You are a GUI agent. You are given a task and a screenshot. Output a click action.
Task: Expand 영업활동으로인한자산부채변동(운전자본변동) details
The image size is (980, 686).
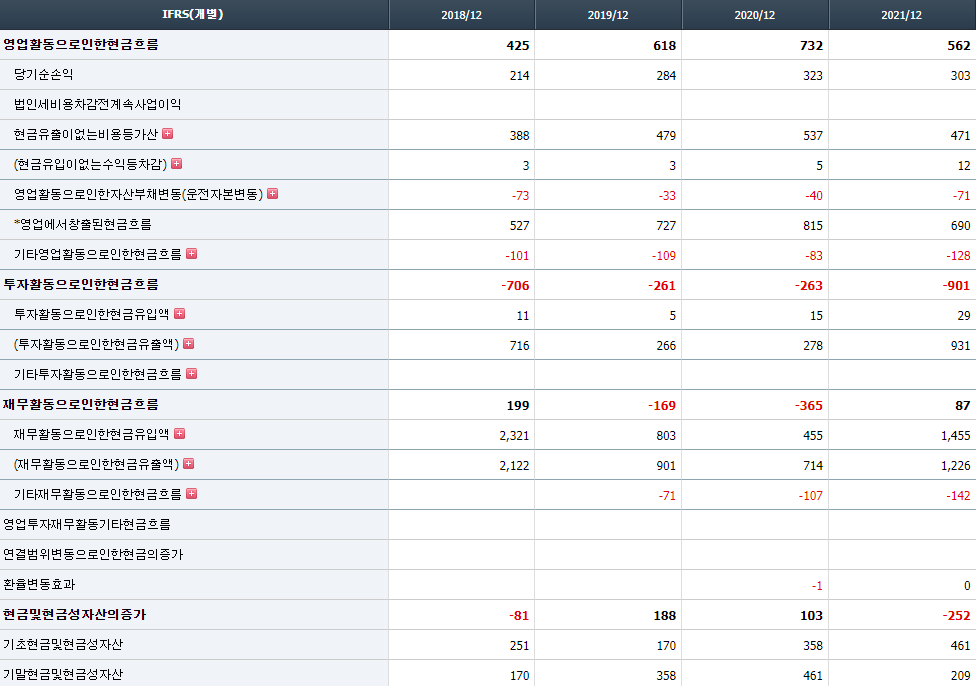point(272,194)
